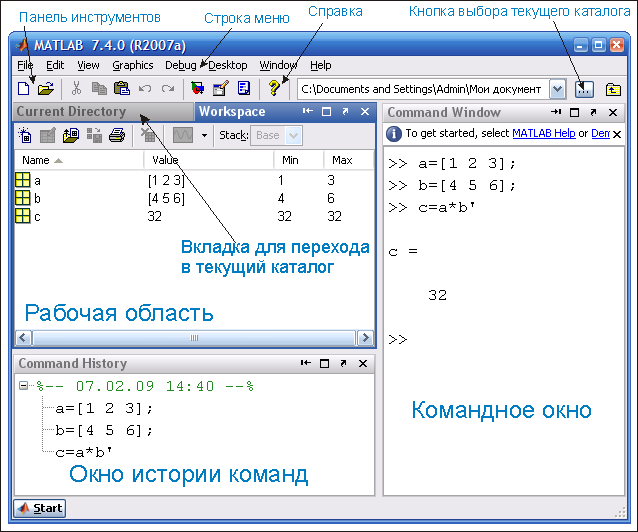
Task: Open the current directory path dropdown
Action: tap(557, 89)
